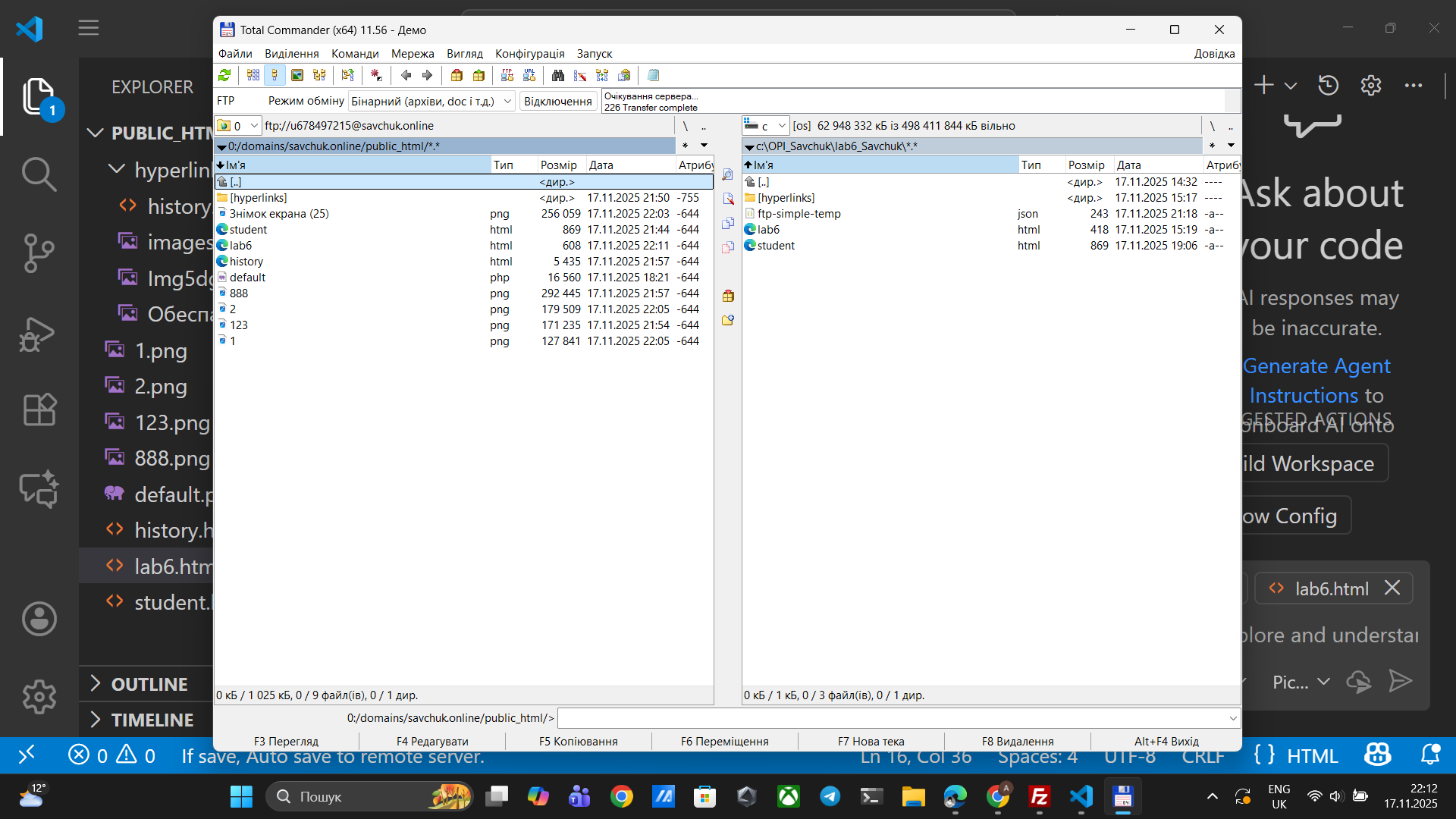Select the lab6 html file in the FTP panel

pyautogui.click(x=240, y=246)
